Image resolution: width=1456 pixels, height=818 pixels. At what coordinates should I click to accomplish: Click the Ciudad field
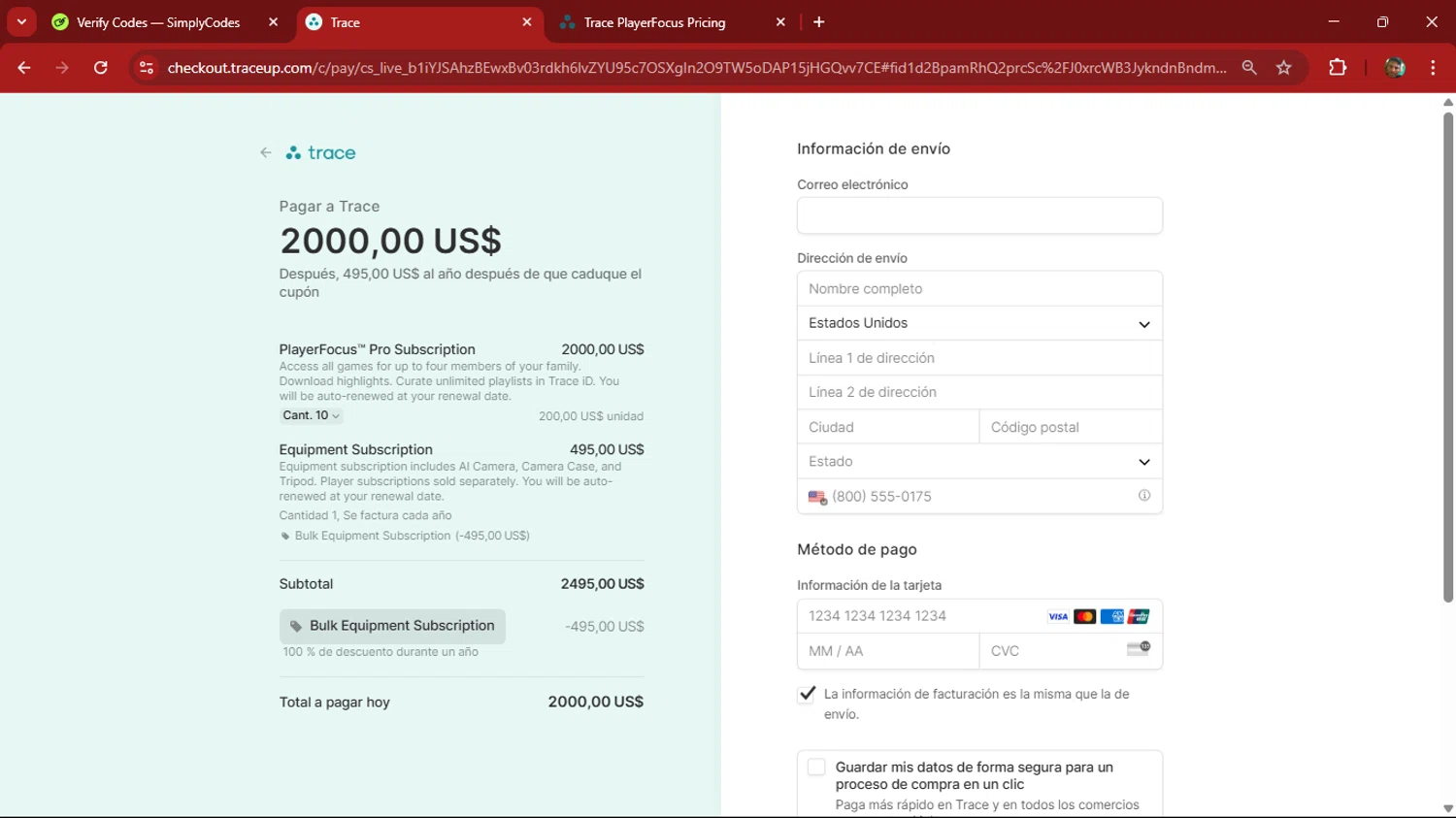(888, 427)
